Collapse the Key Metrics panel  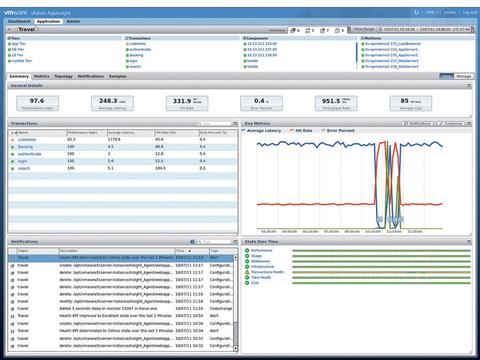click(469, 124)
